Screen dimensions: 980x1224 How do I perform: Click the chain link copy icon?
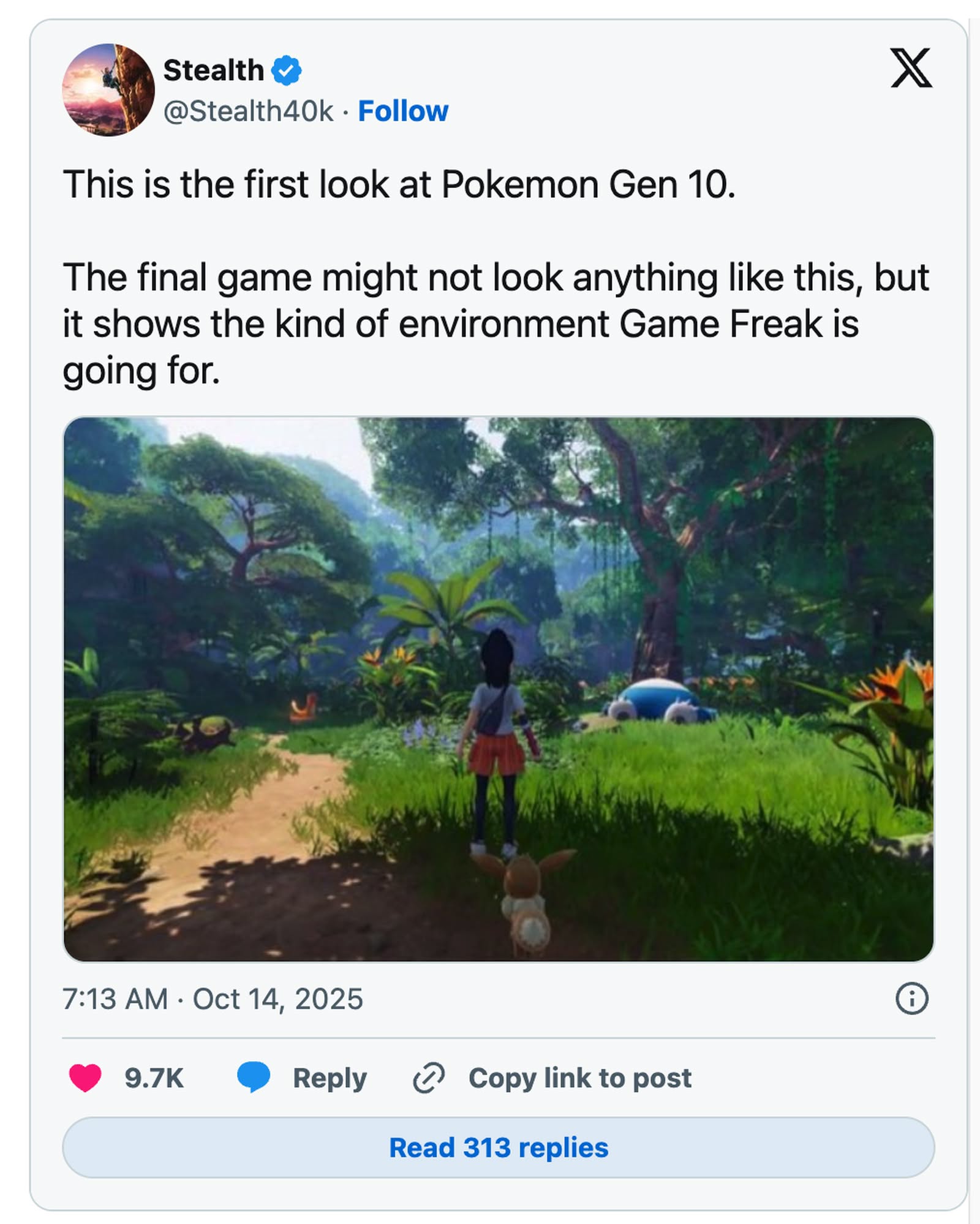pos(429,1078)
